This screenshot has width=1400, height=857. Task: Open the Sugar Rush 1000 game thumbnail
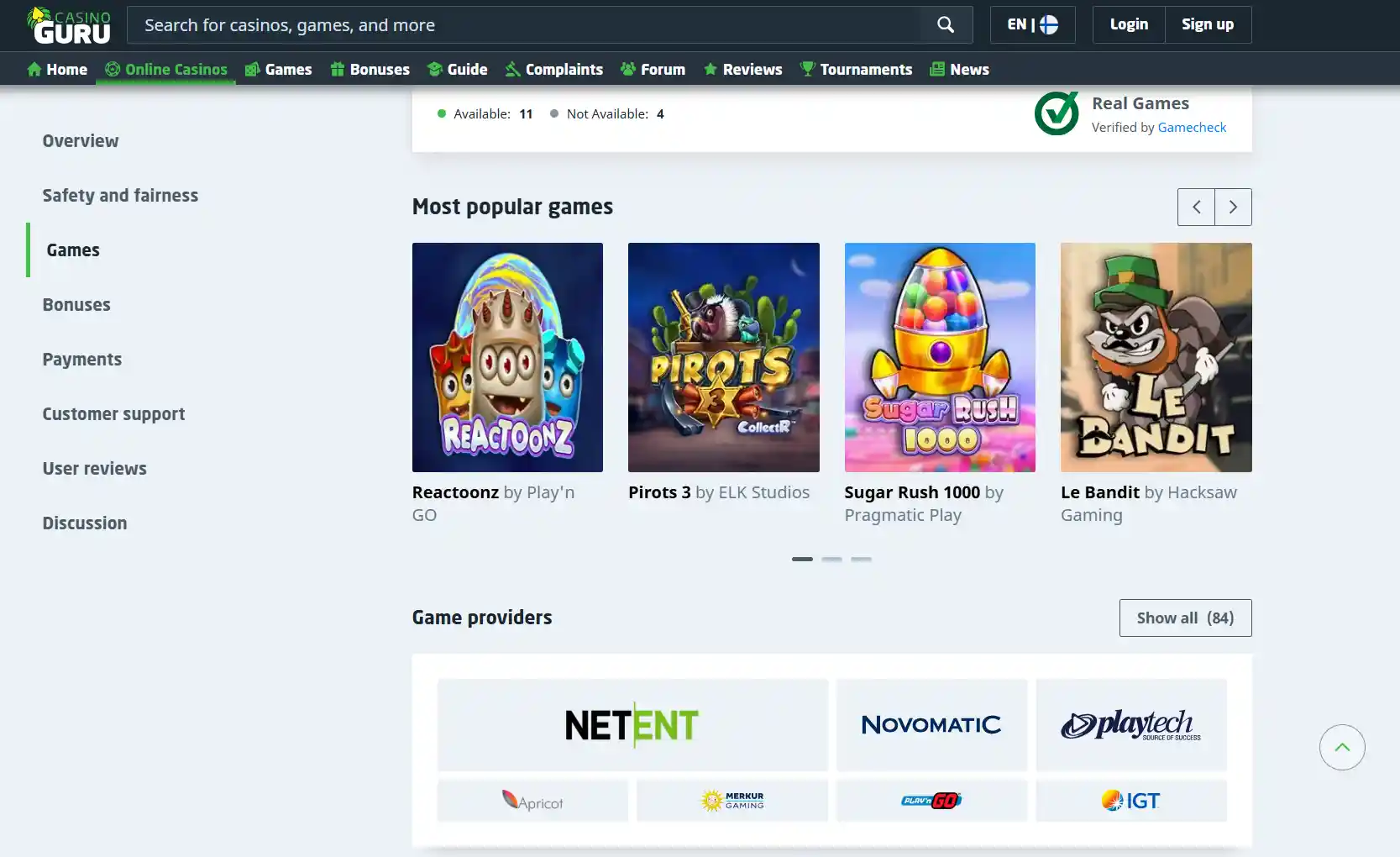pyautogui.click(x=940, y=357)
